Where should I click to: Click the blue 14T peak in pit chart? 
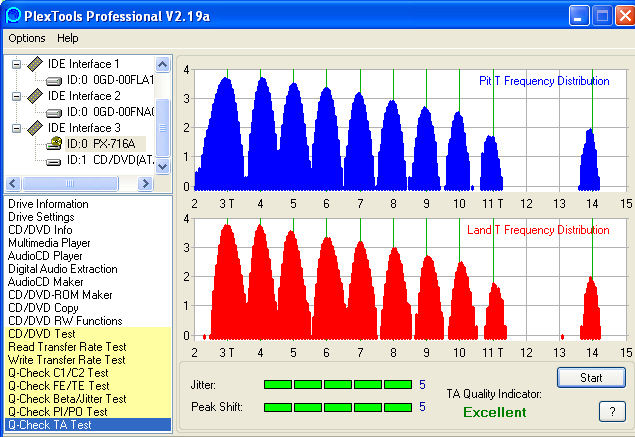tap(590, 160)
